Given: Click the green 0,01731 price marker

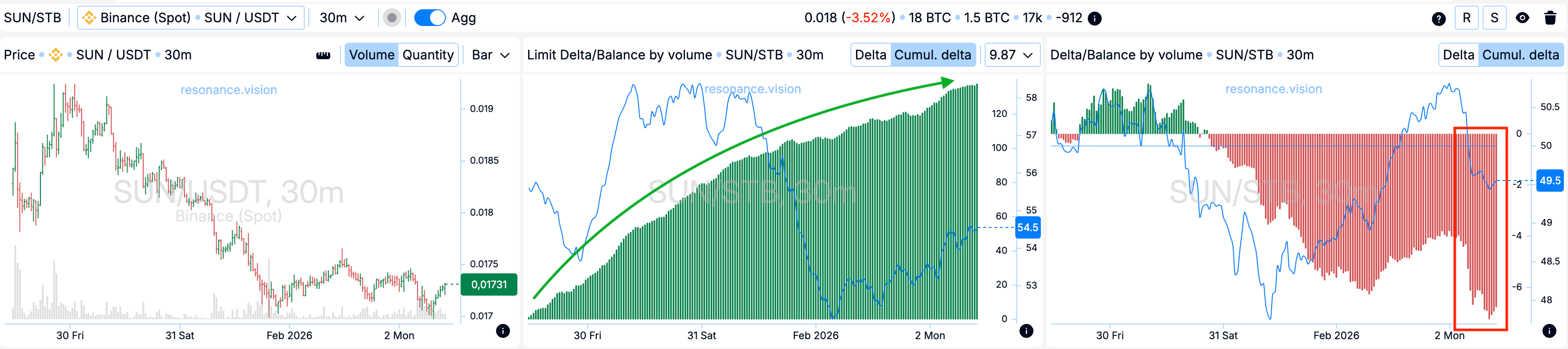Looking at the screenshot, I should point(489,284).
